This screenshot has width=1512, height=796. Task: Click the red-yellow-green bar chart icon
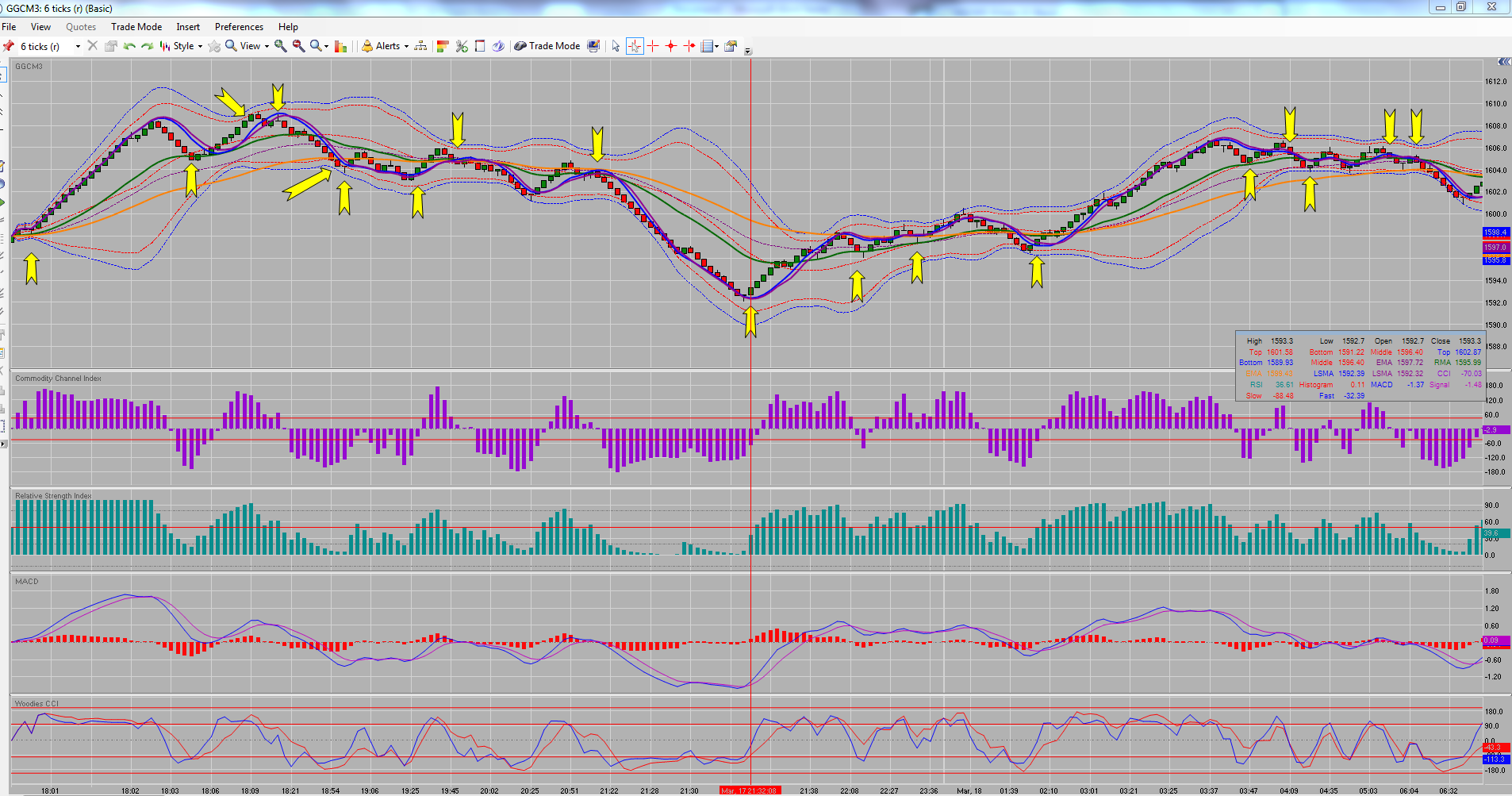tap(341, 46)
